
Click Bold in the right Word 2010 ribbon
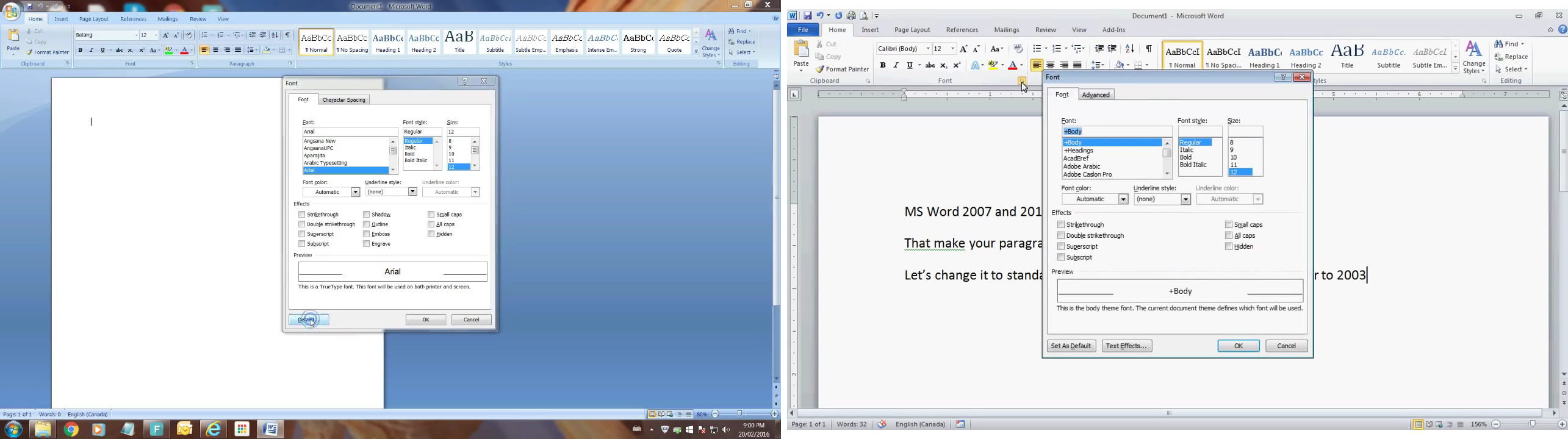tap(883, 65)
